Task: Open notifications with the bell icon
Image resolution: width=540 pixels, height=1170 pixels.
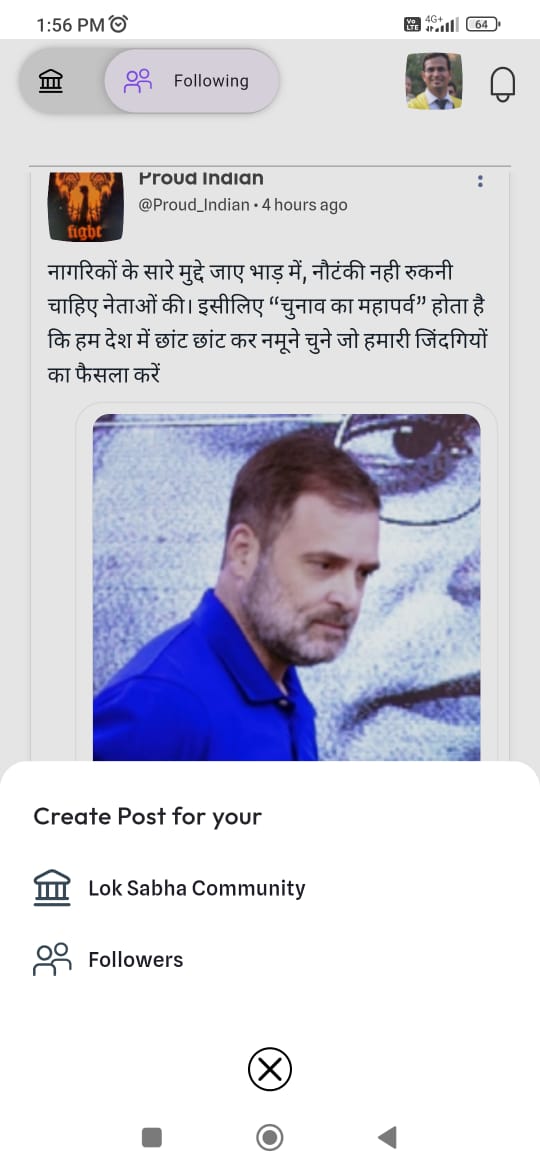Action: 503,84
